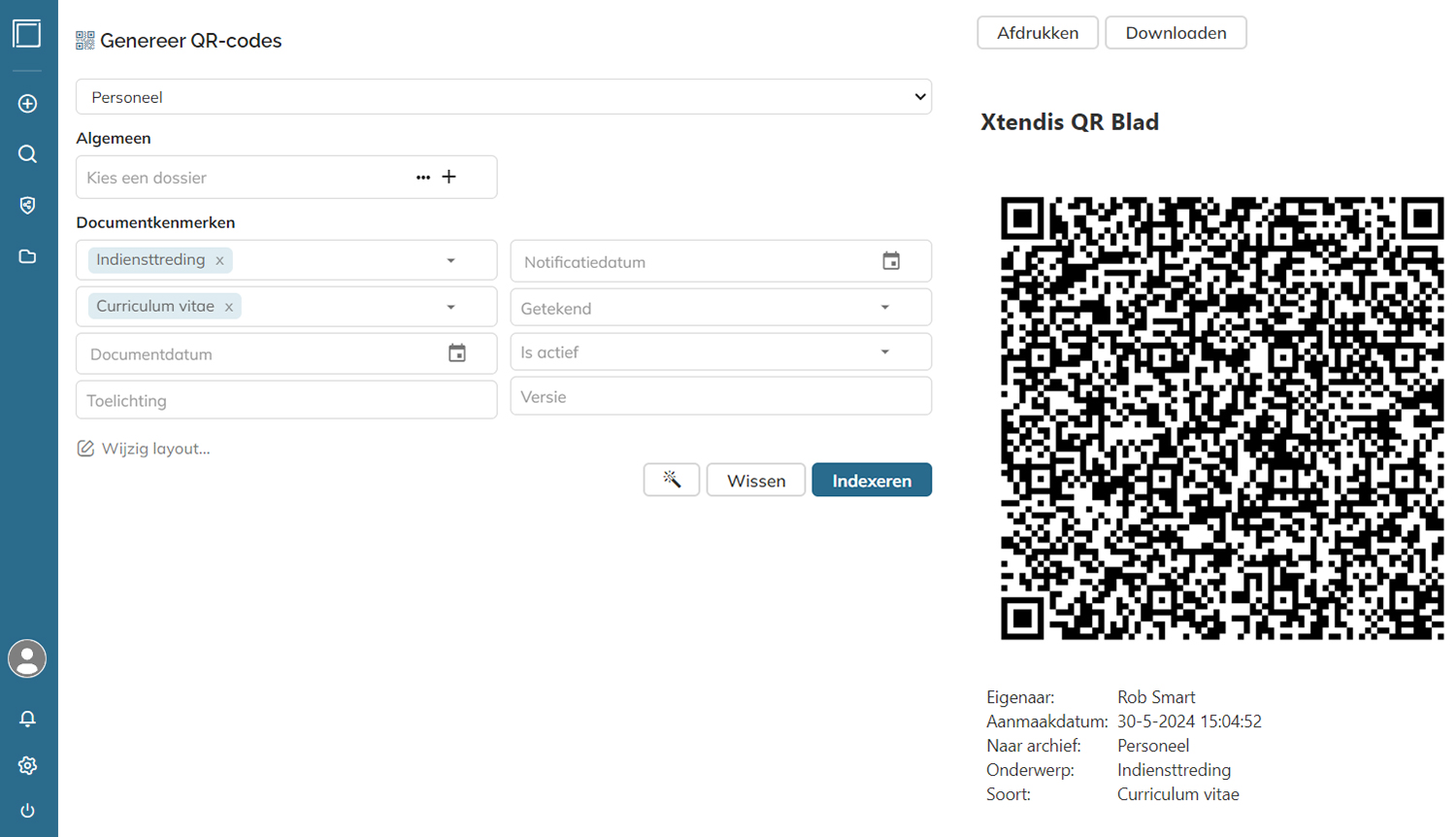Click the Xtendis QR Blad heading
The width and height of the screenshot is (1456, 837).
[x=1070, y=121]
